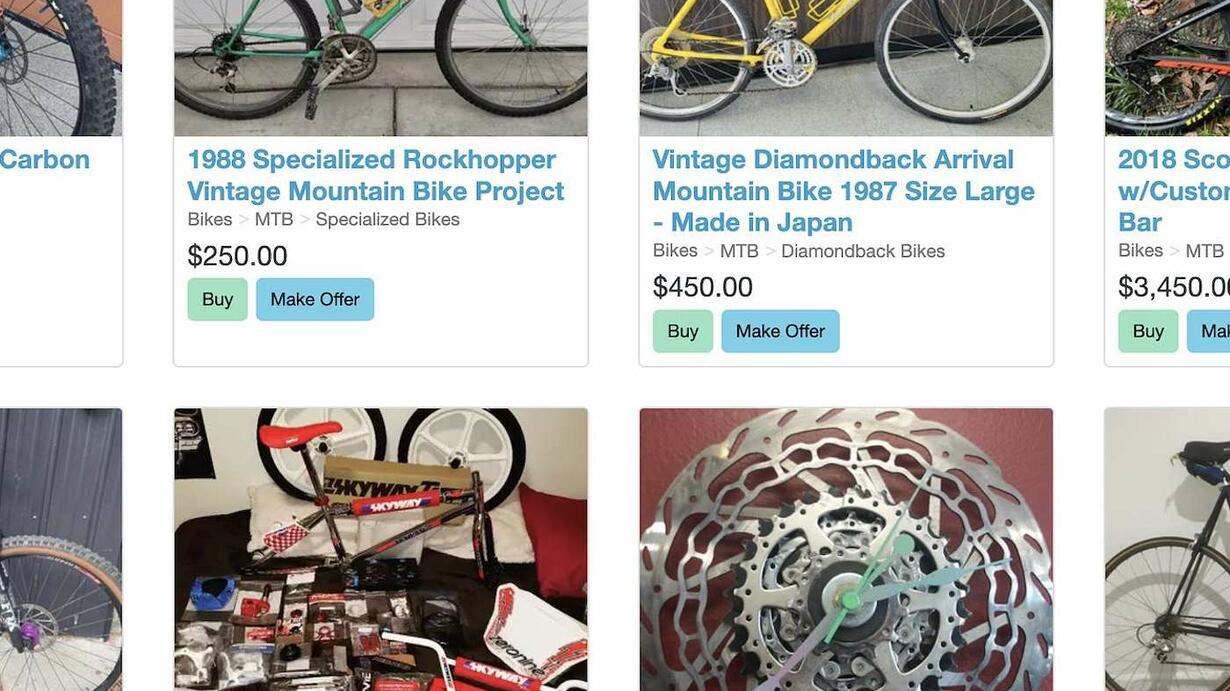Go to Specialized Bikes category
Viewport: 1230px width, 691px height.
coord(388,219)
